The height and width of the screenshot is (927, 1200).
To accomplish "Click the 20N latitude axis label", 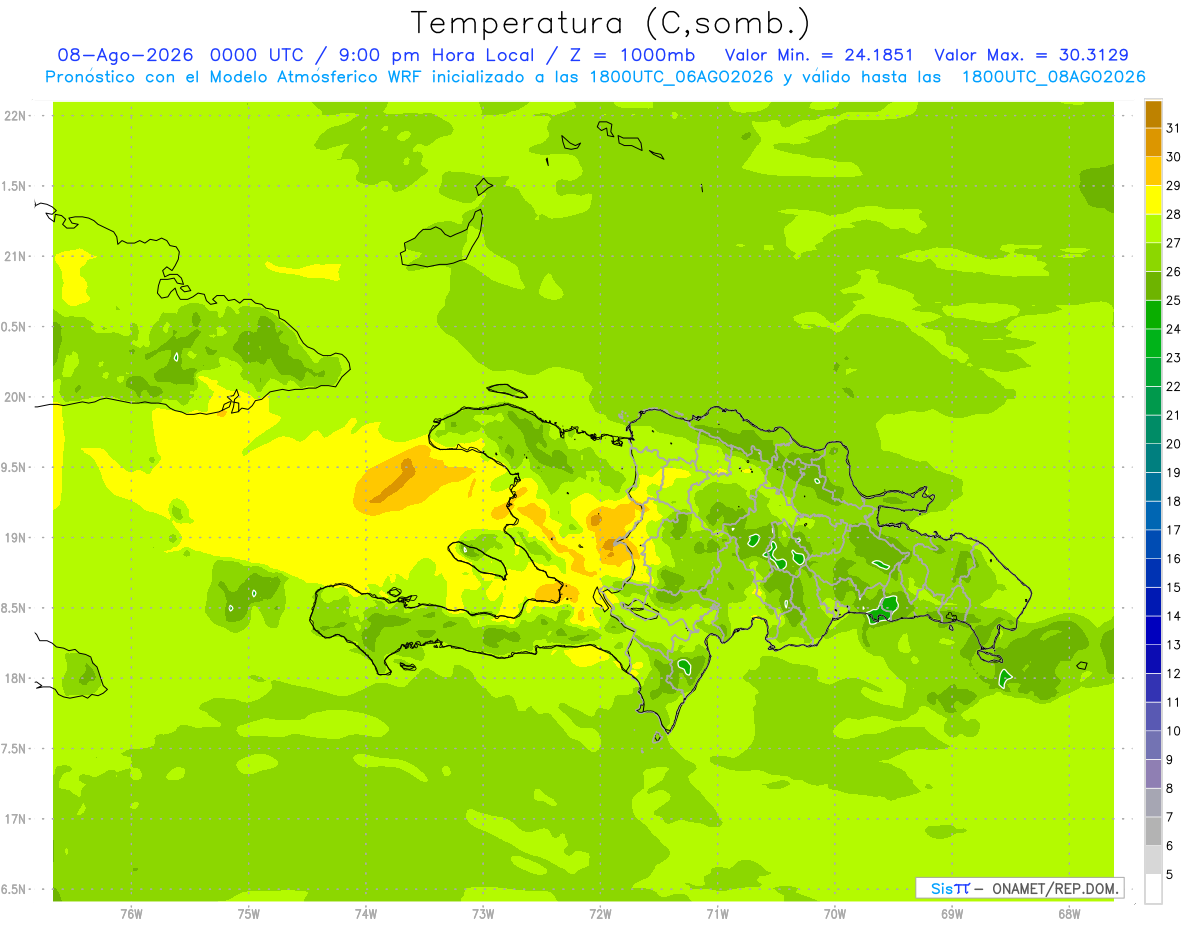I will [x=15, y=398].
